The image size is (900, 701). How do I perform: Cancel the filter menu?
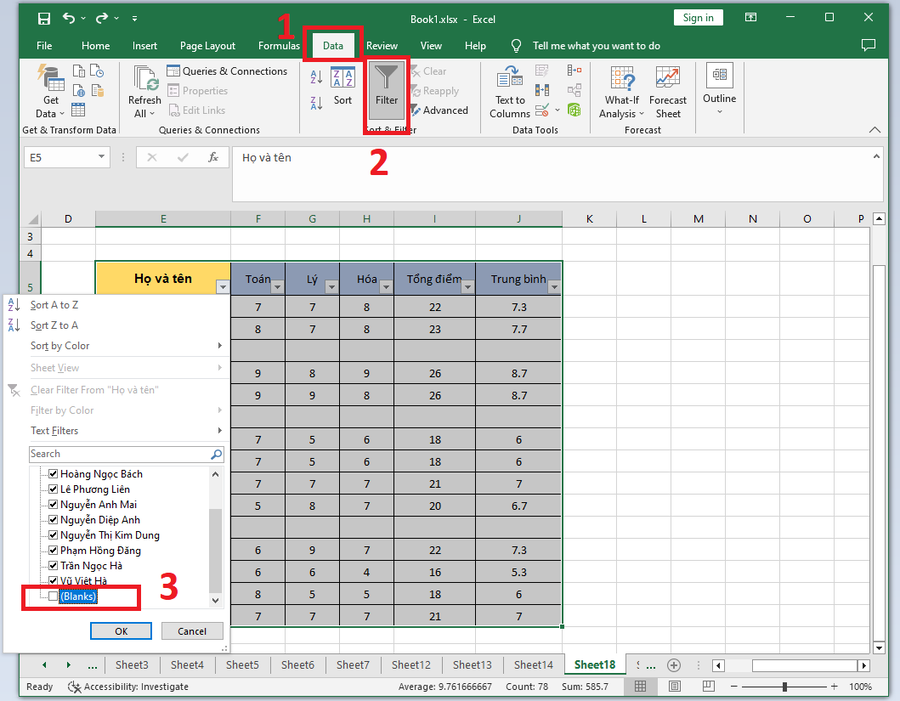[192, 631]
